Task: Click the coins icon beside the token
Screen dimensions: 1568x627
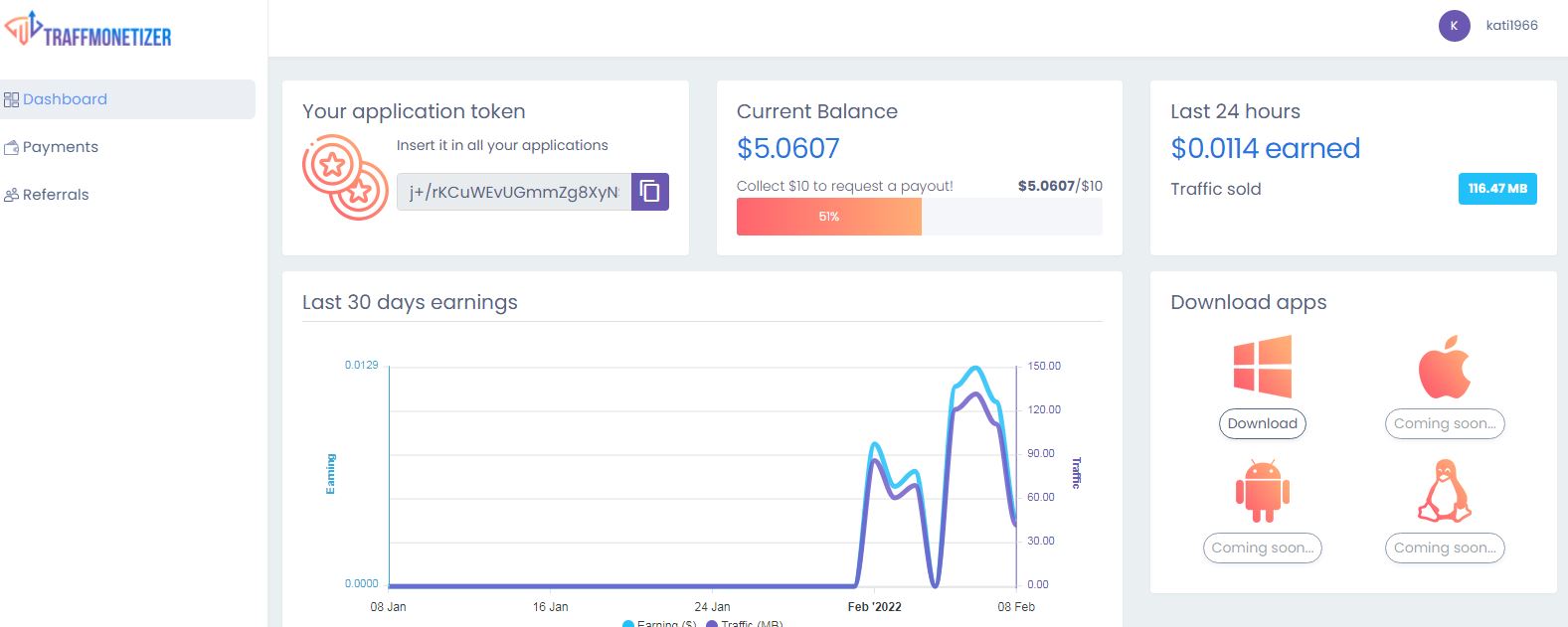Action: (344, 177)
